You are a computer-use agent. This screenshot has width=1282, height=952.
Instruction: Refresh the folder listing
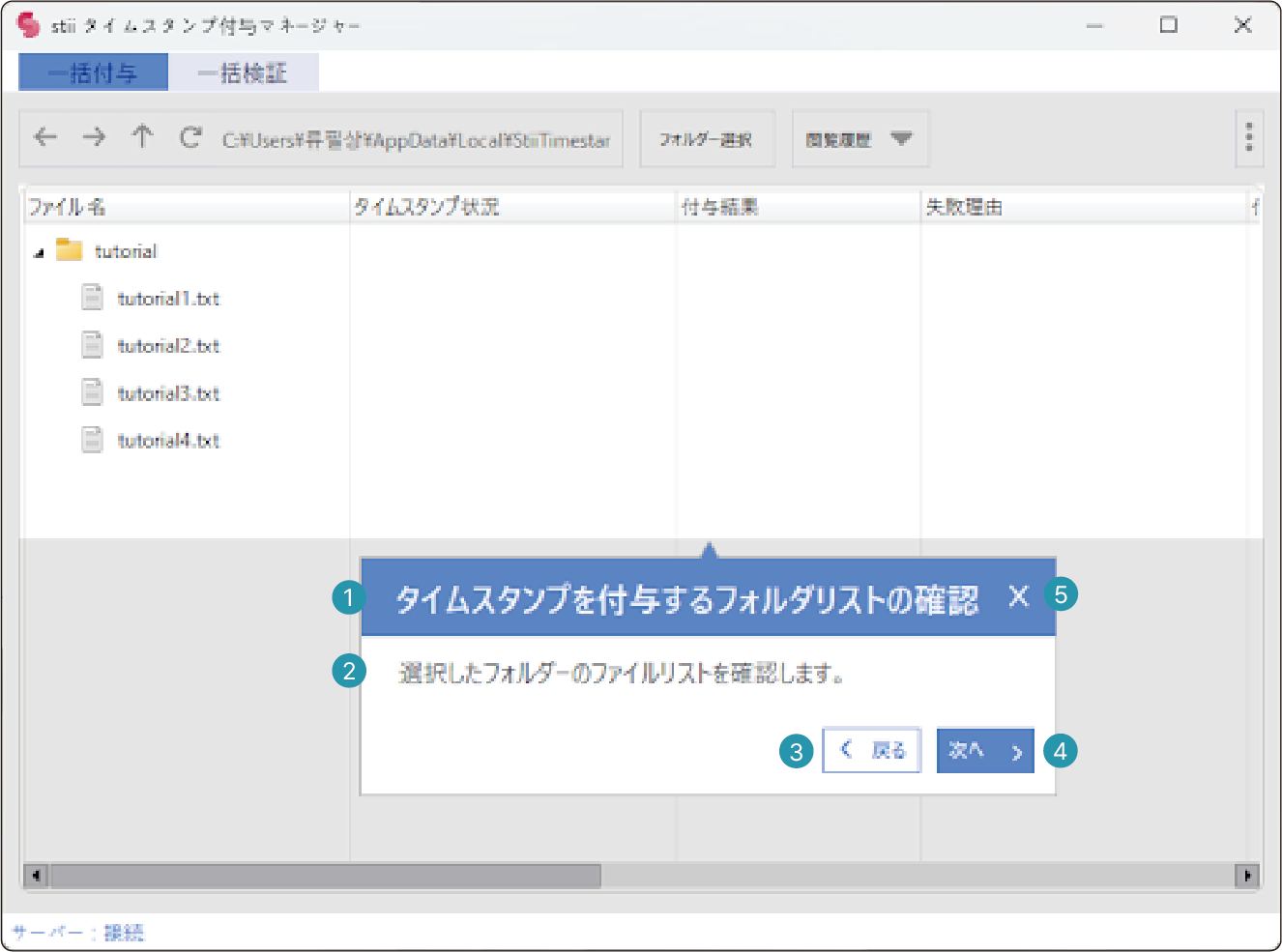[190, 137]
